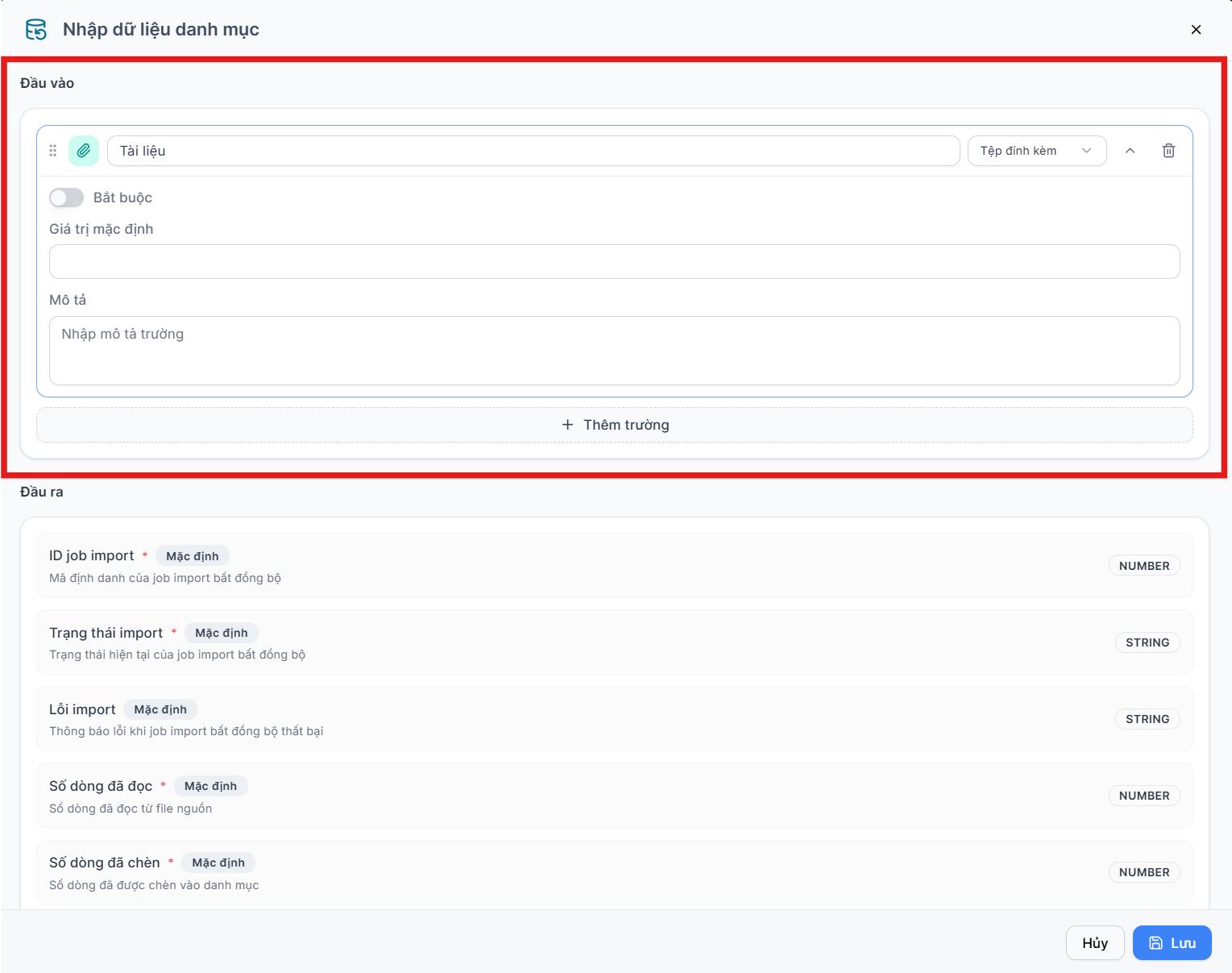1232x973 pixels.
Task: Select the ID job import output row
Action: coord(614,566)
